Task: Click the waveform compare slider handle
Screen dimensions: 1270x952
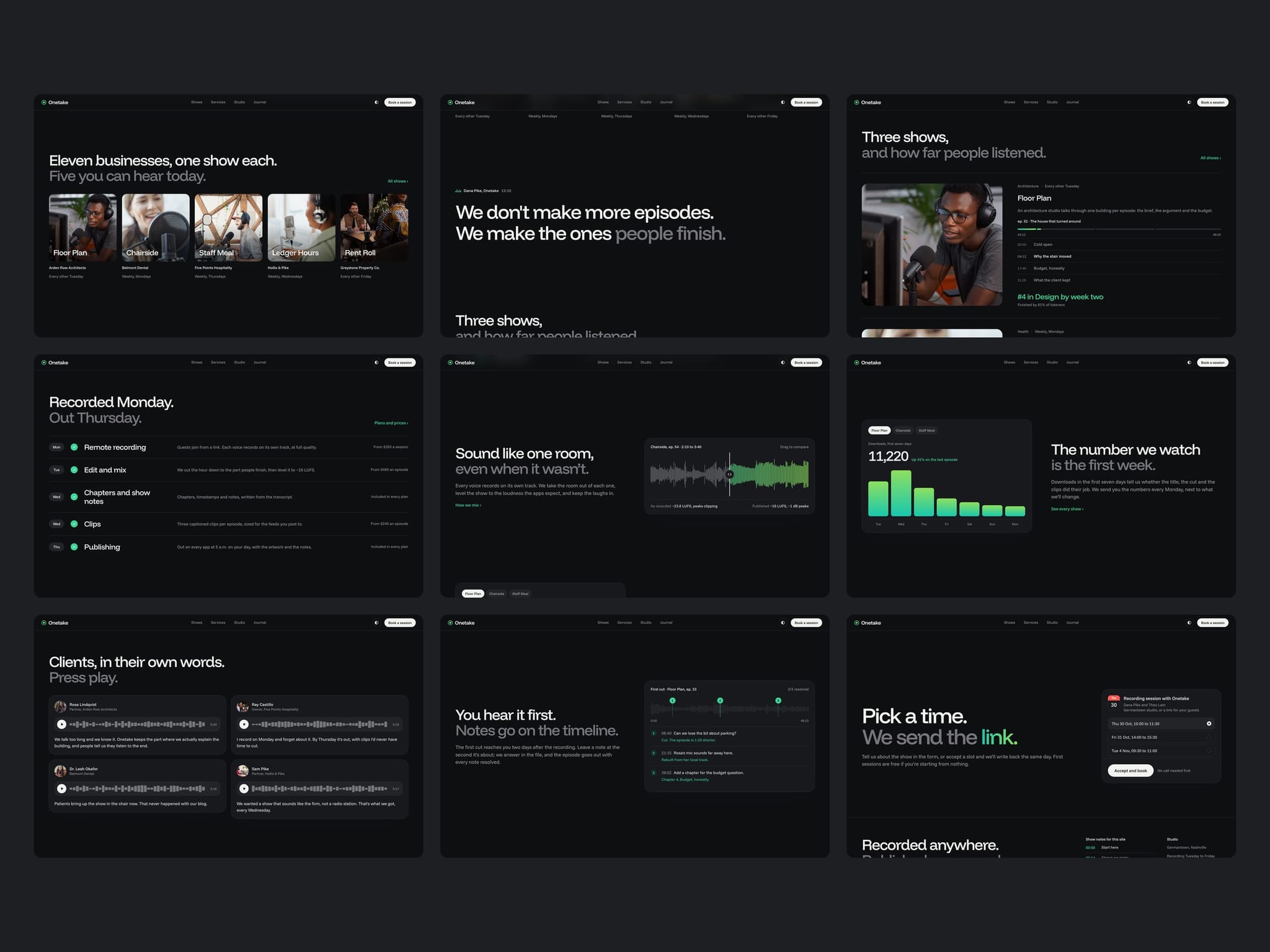Action: pyautogui.click(x=730, y=474)
